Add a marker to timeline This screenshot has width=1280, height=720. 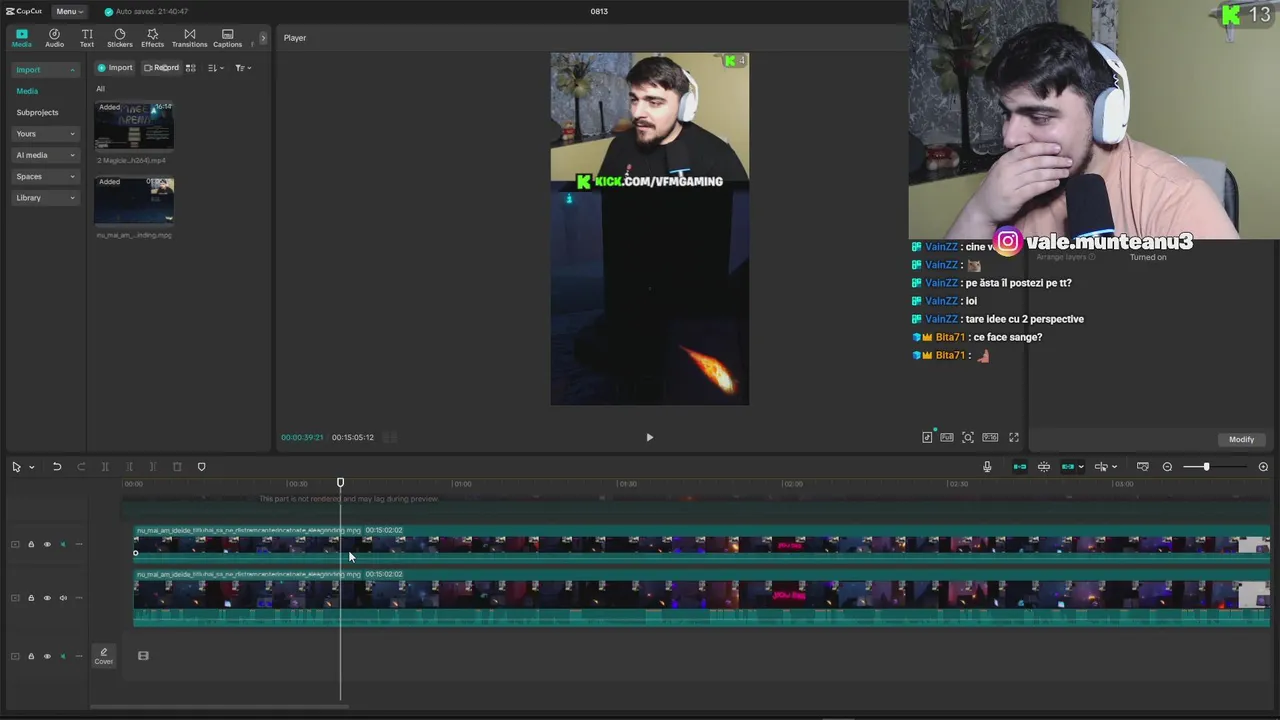201,467
